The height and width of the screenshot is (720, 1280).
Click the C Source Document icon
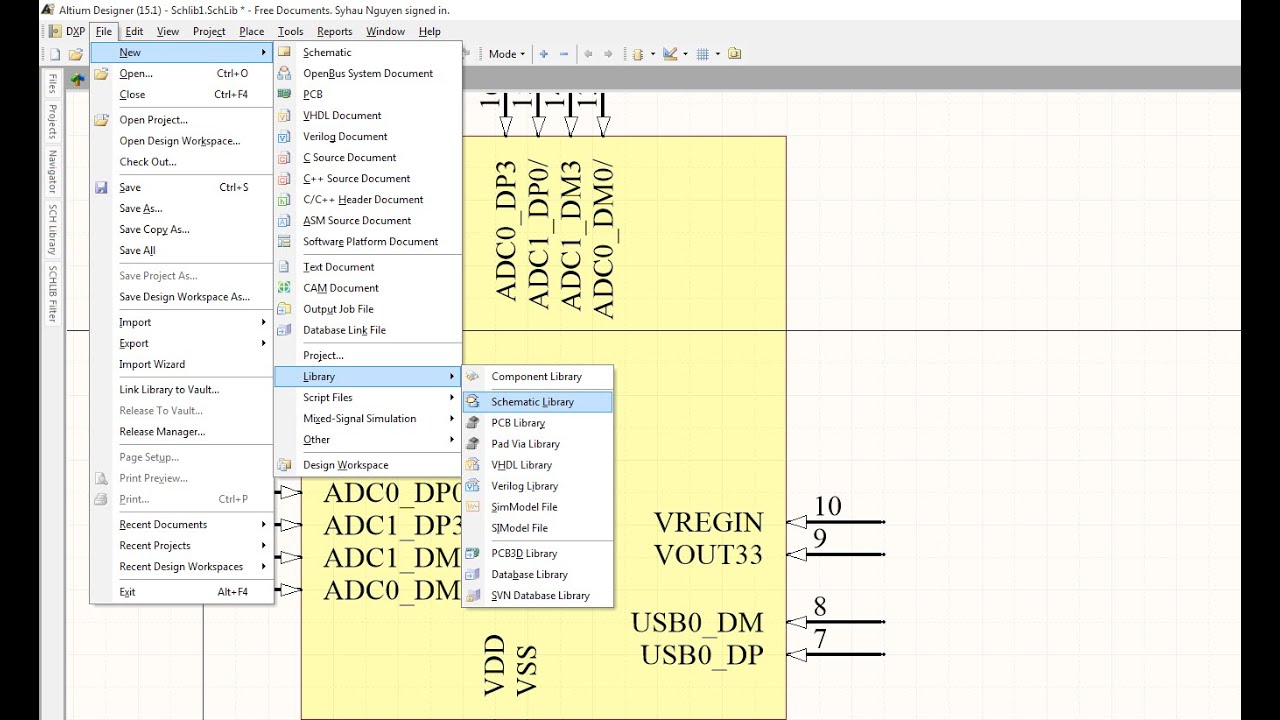[x=284, y=157]
